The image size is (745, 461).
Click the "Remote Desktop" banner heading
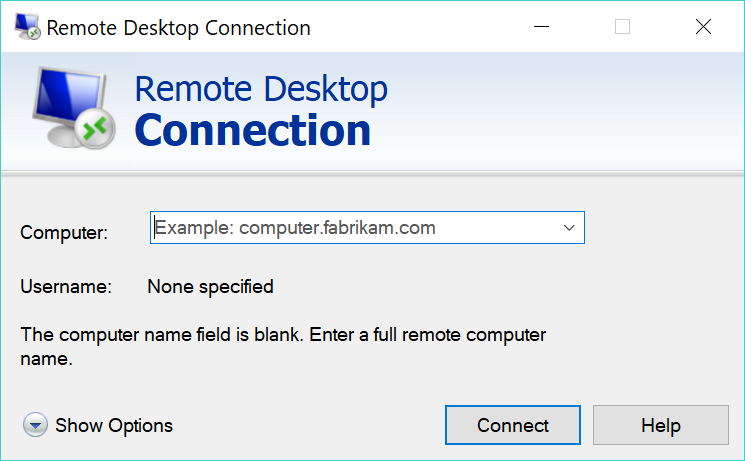pyautogui.click(x=261, y=89)
